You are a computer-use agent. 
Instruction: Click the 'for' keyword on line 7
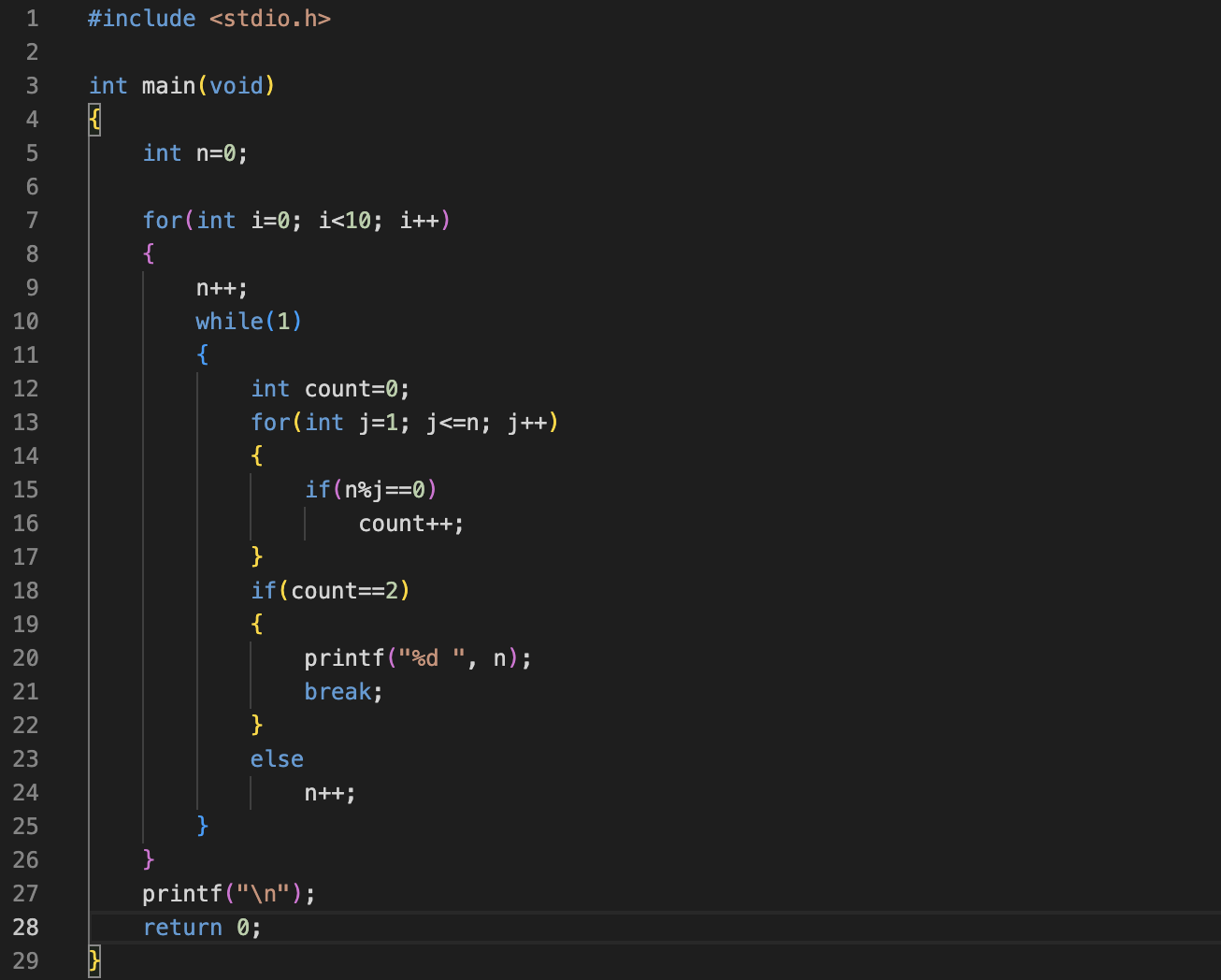163,221
